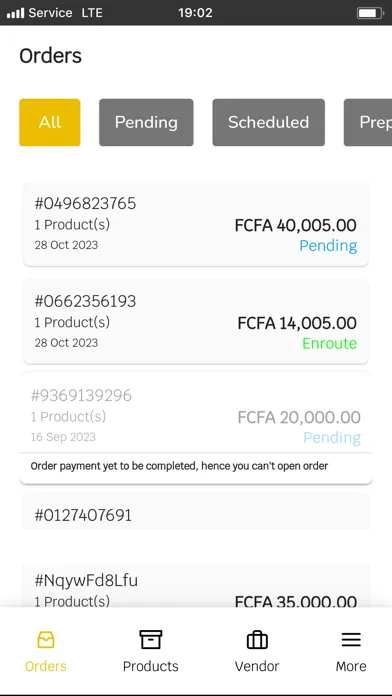392x696 pixels.
Task: Tap the disabled order #9369139296
Action: [196, 428]
